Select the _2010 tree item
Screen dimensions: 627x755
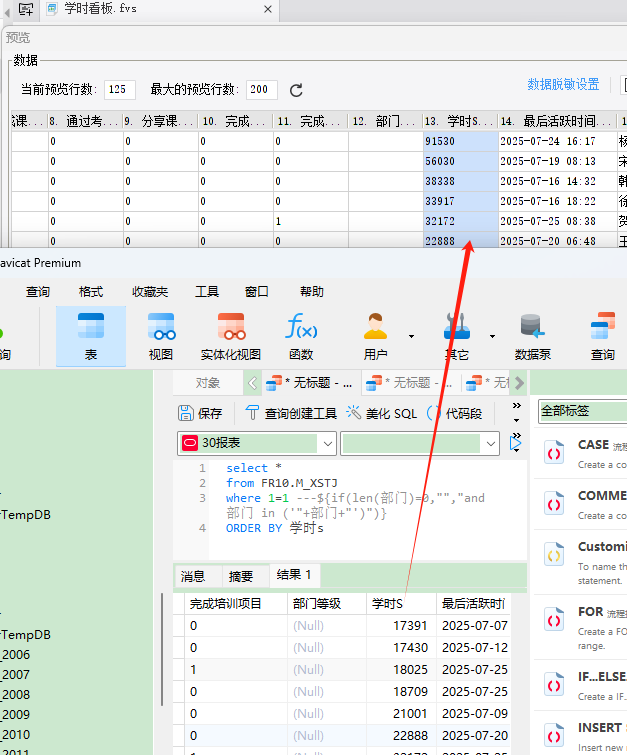pyautogui.click(x=16, y=735)
